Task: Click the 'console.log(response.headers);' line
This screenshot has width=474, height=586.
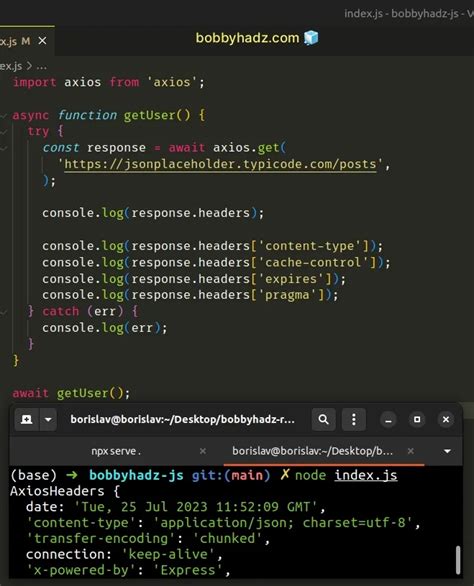Action: pyautogui.click(x=153, y=213)
